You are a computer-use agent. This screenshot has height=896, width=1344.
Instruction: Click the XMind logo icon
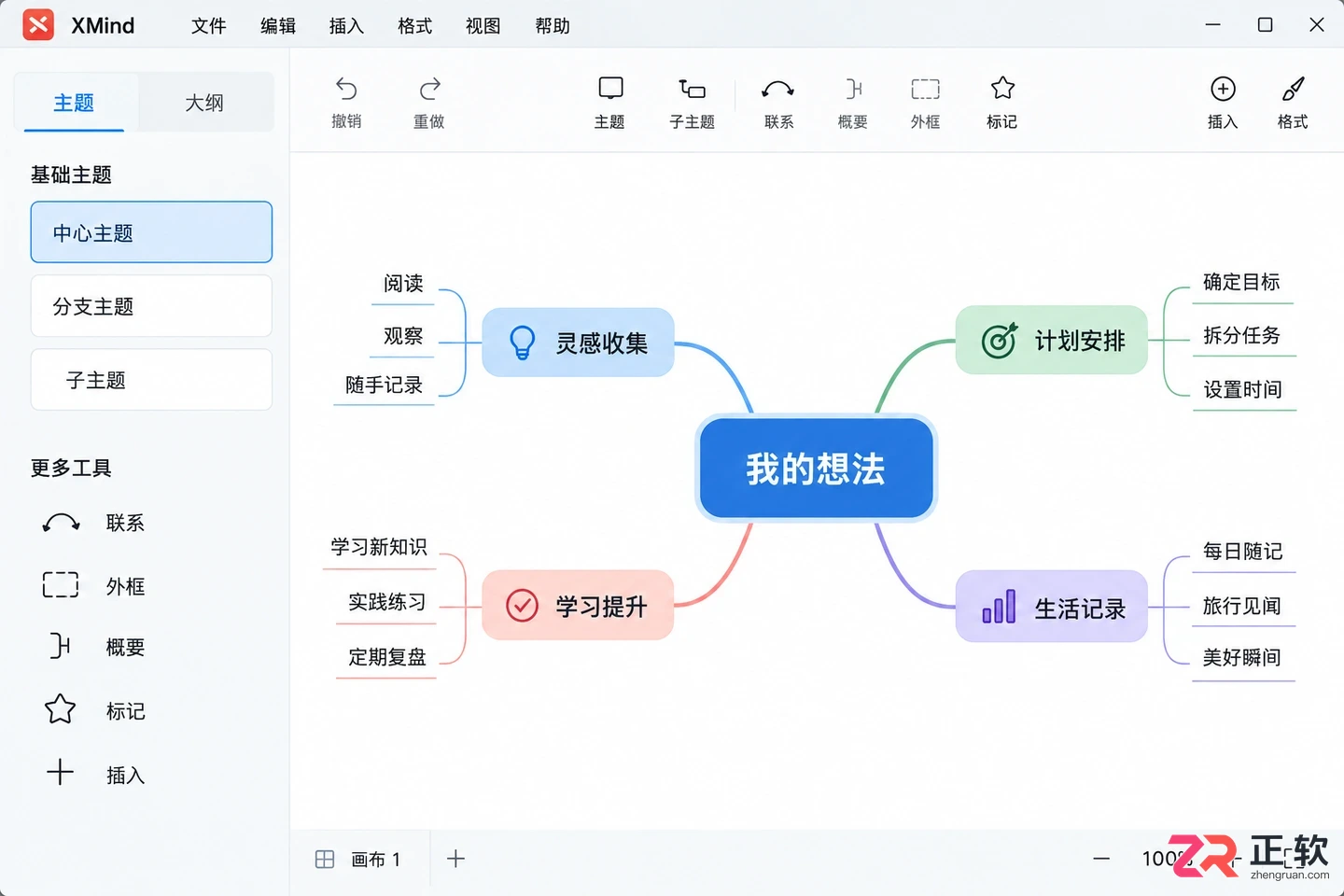pyautogui.click(x=38, y=25)
